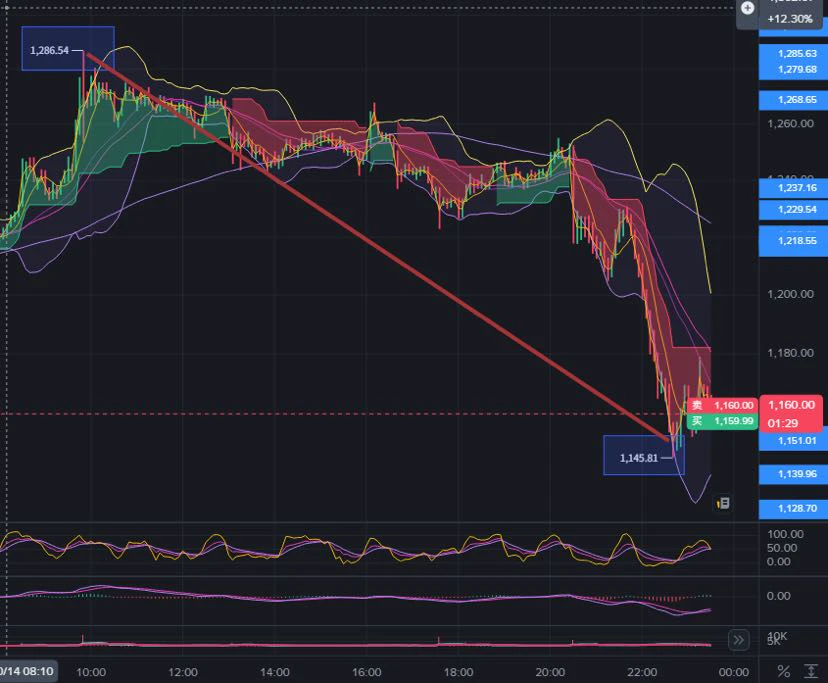
Task: Select the 1,285.63 price level label
Action: tap(797, 53)
